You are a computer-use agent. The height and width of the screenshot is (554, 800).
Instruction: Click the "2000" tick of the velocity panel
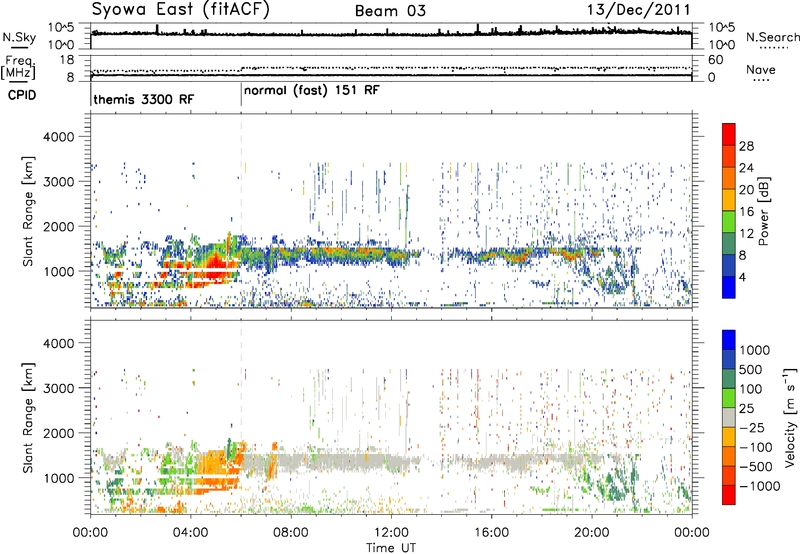59,434
